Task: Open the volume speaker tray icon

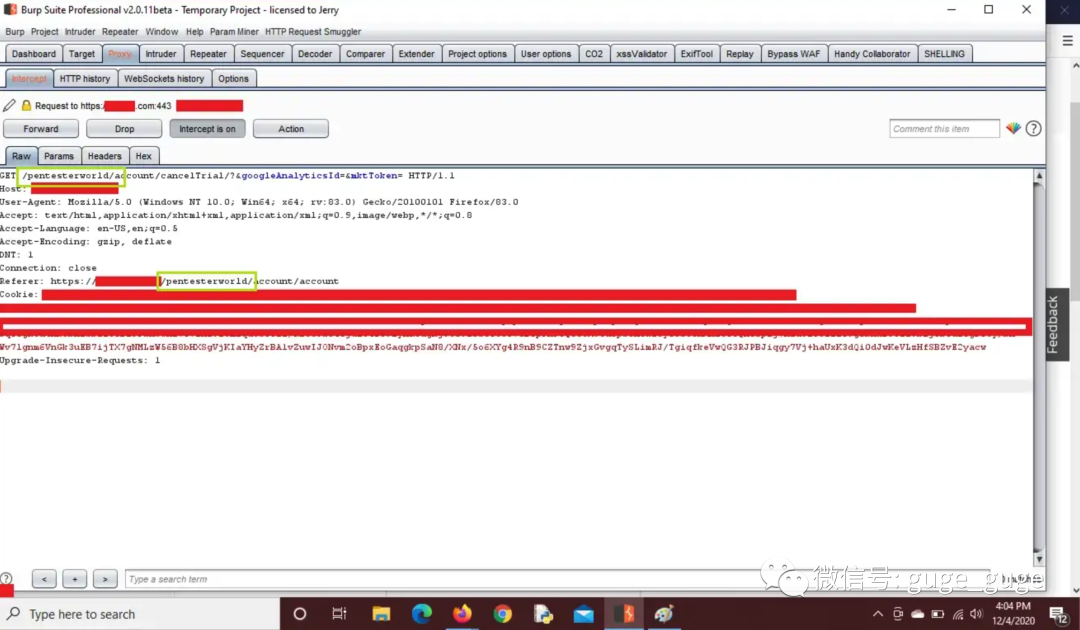Action: tap(976, 613)
